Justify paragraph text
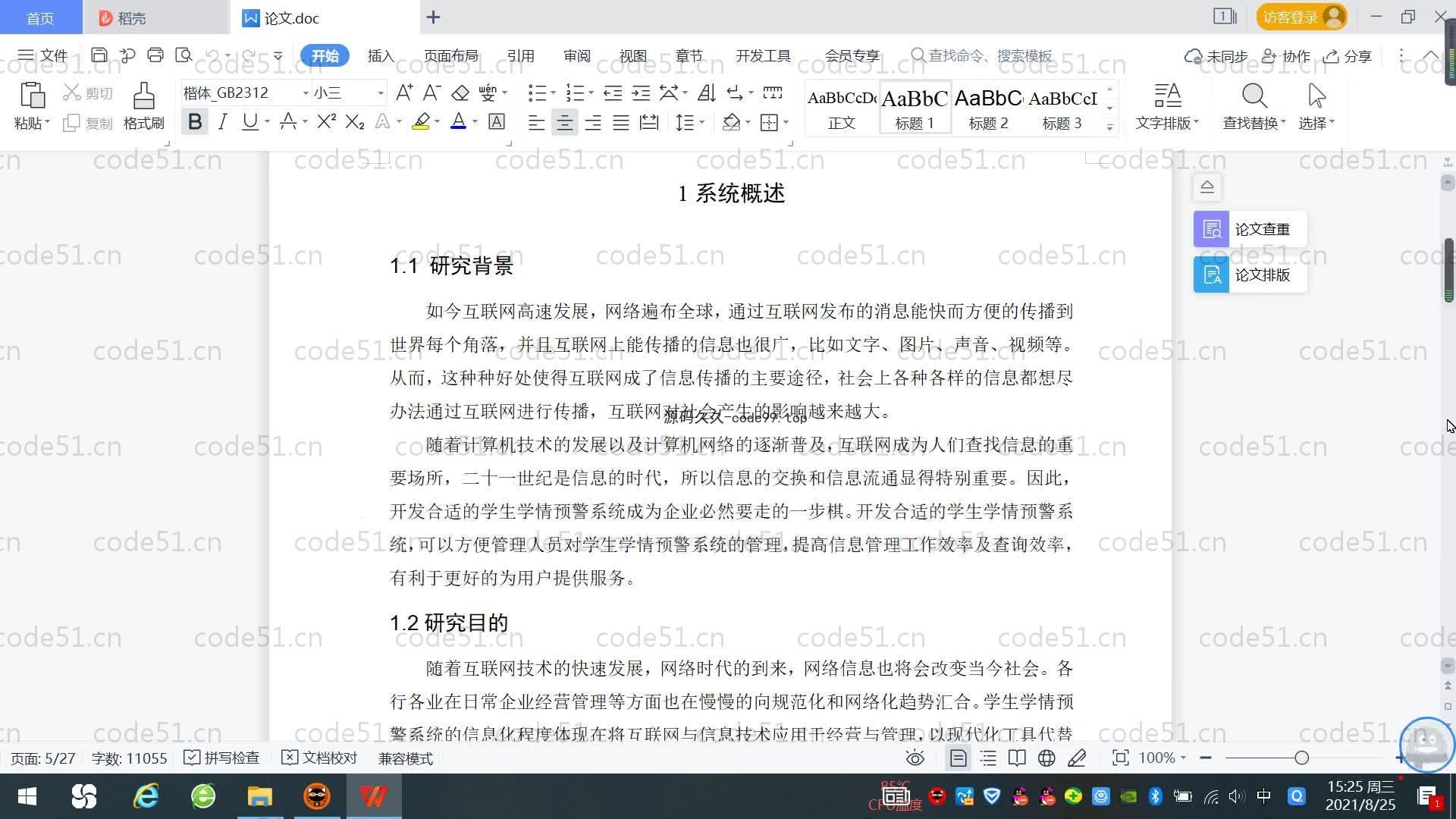The image size is (1456, 819). 621,122
